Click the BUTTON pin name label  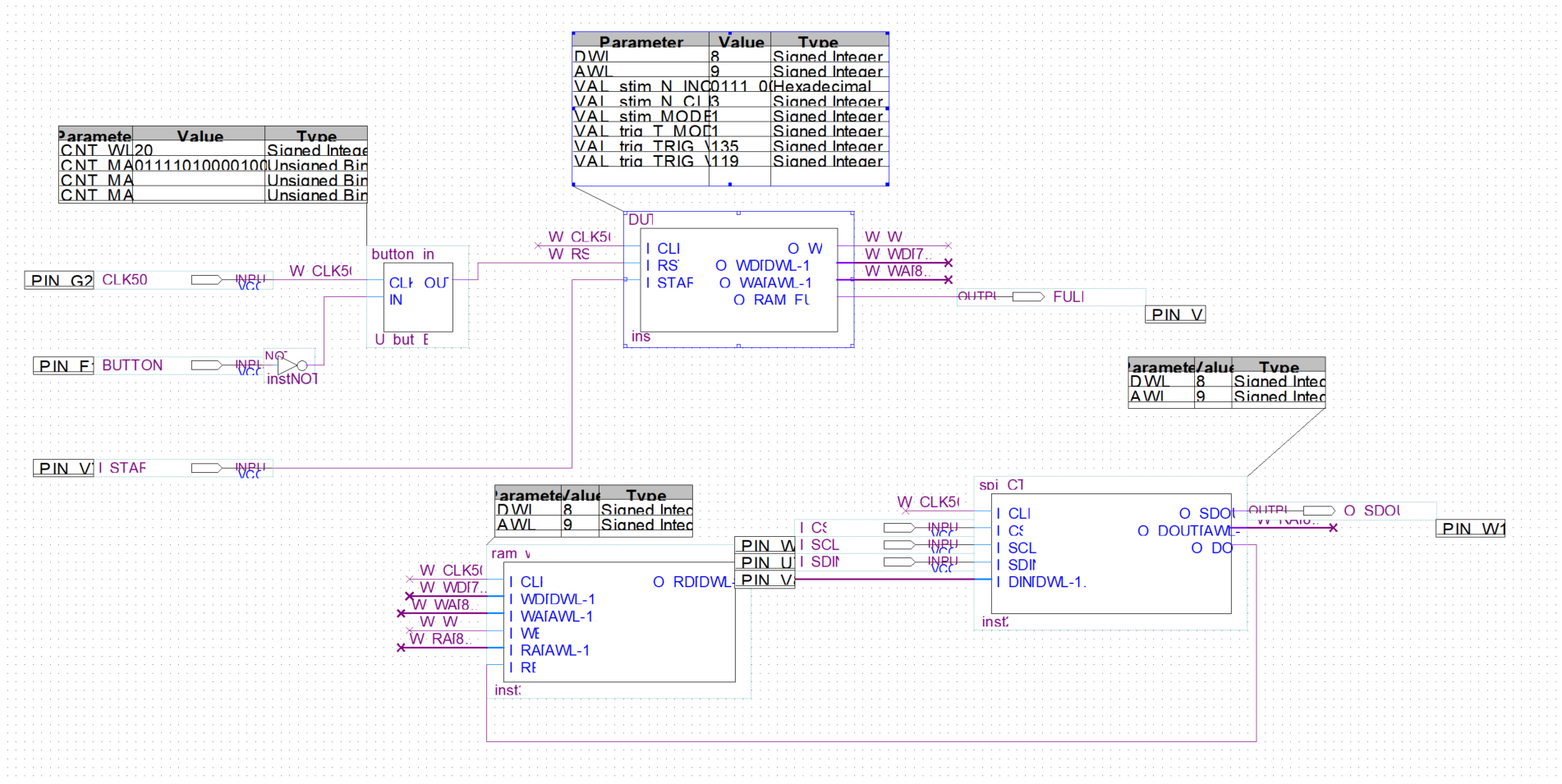[x=132, y=365]
